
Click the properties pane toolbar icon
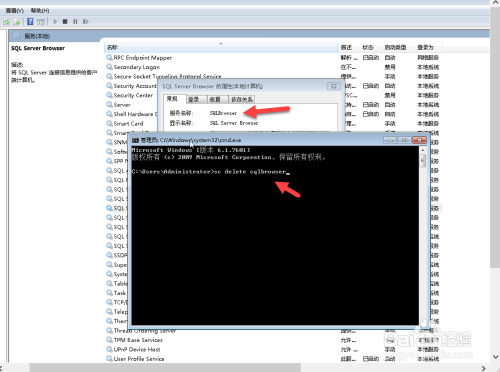(x=41, y=22)
